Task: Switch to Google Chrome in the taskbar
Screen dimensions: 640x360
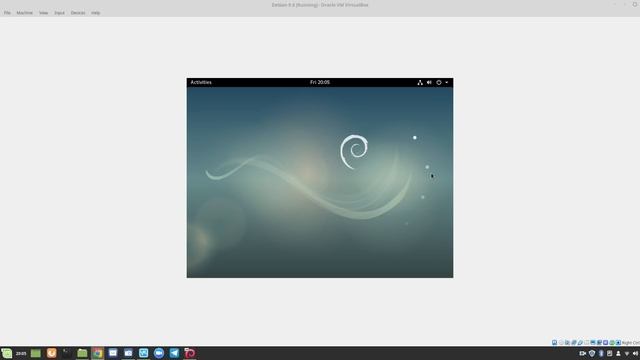Action: pos(98,353)
